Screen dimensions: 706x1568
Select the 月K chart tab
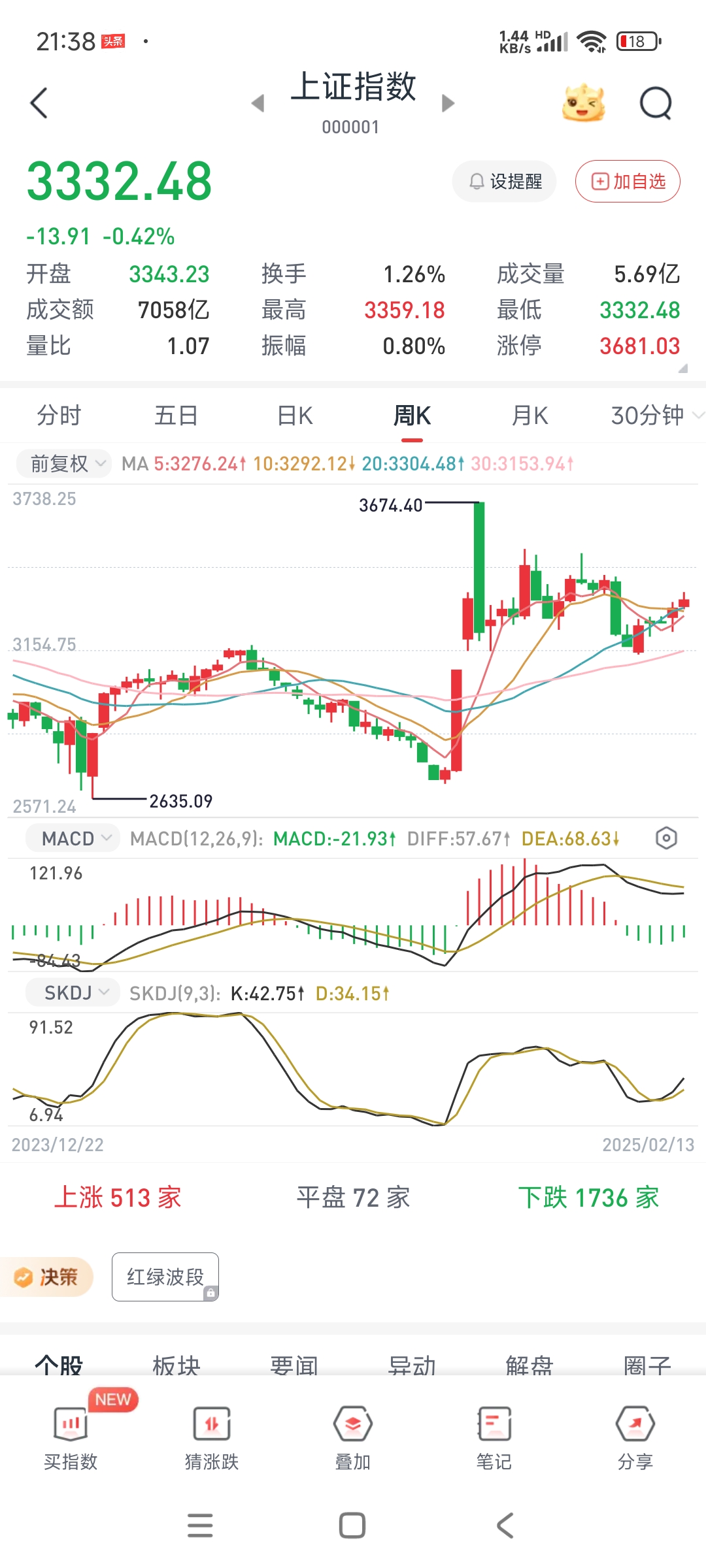(529, 416)
